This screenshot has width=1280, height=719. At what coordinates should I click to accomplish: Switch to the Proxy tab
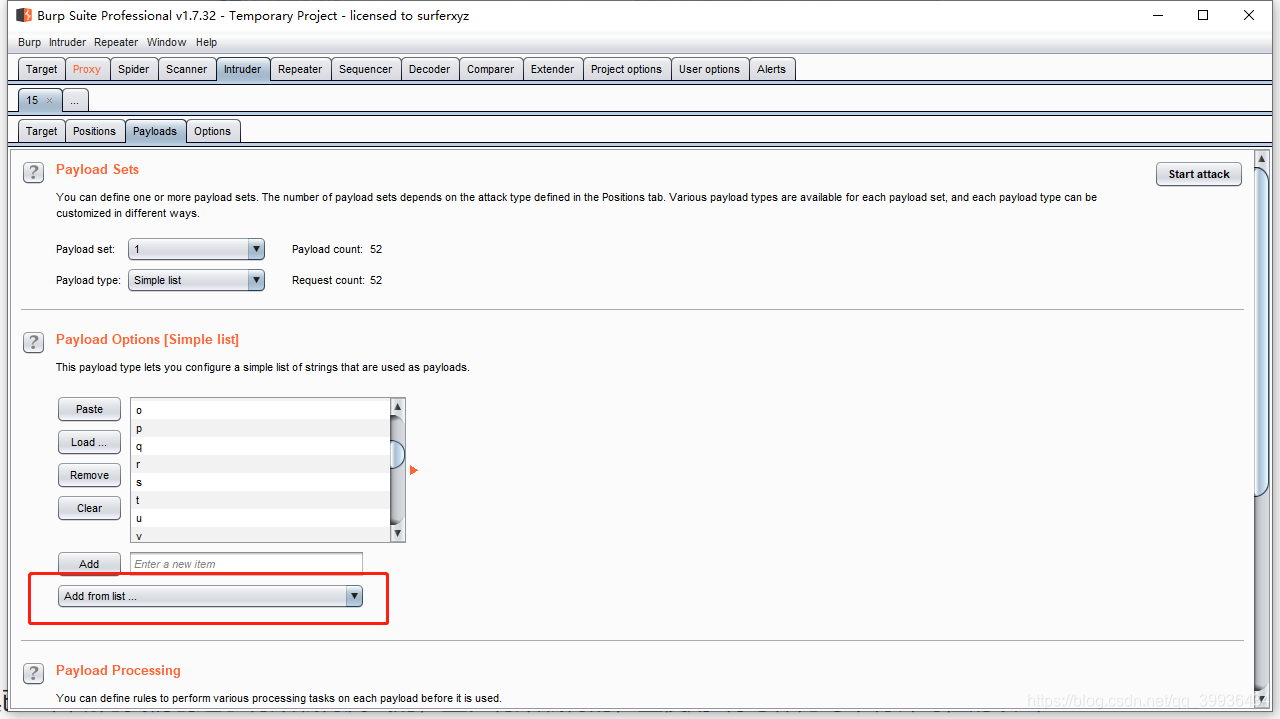point(87,69)
